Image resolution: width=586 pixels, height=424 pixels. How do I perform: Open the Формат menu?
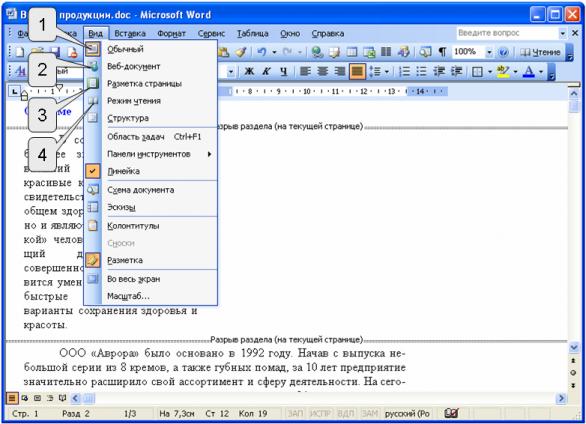[171, 34]
